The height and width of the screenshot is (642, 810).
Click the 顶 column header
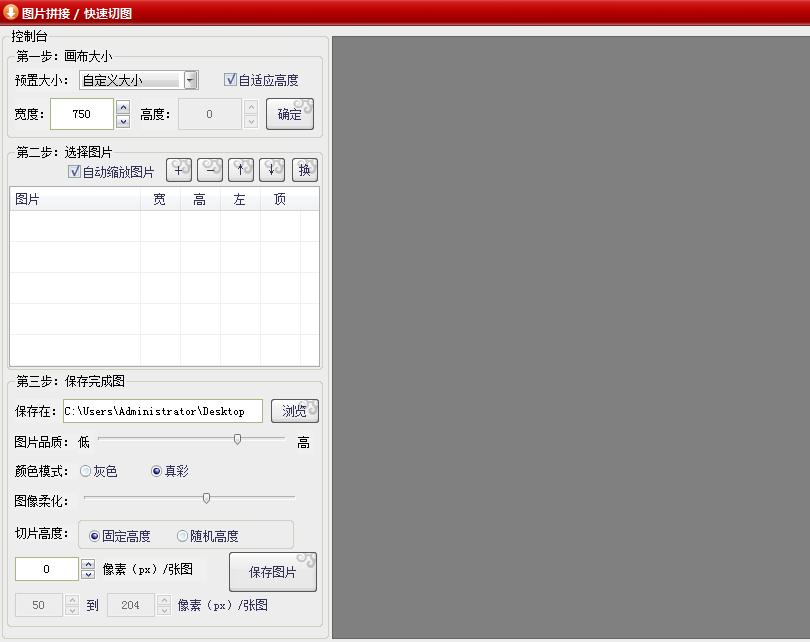click(x=280, y=199)
